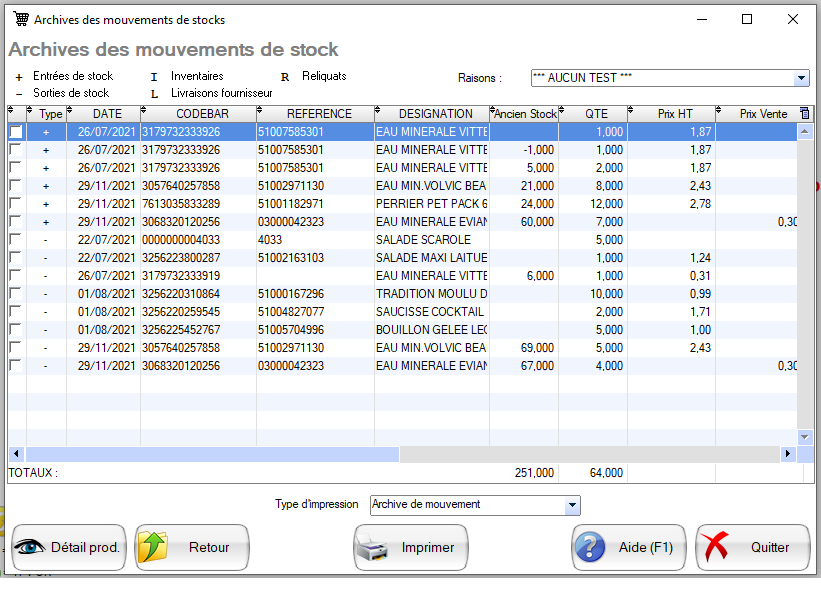
Task: Click the red X icon on Quitter
Action: pyautogui.click(x=714, y=547)
